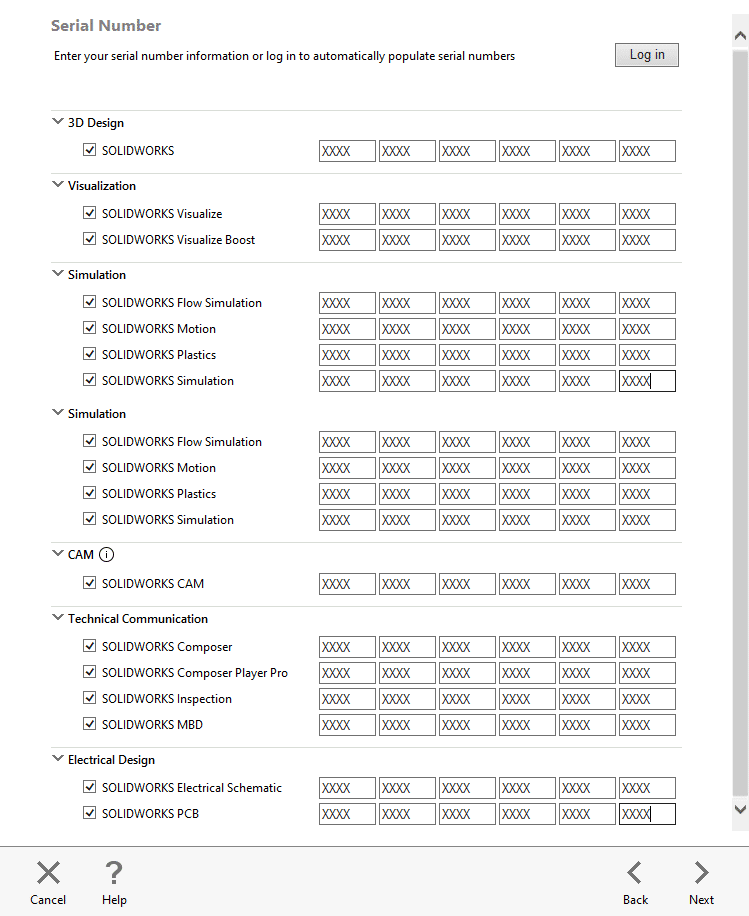Collapse the Electrical Design section
The width and height of the screenshot is (749, 916).
click(x=57, y=760)
